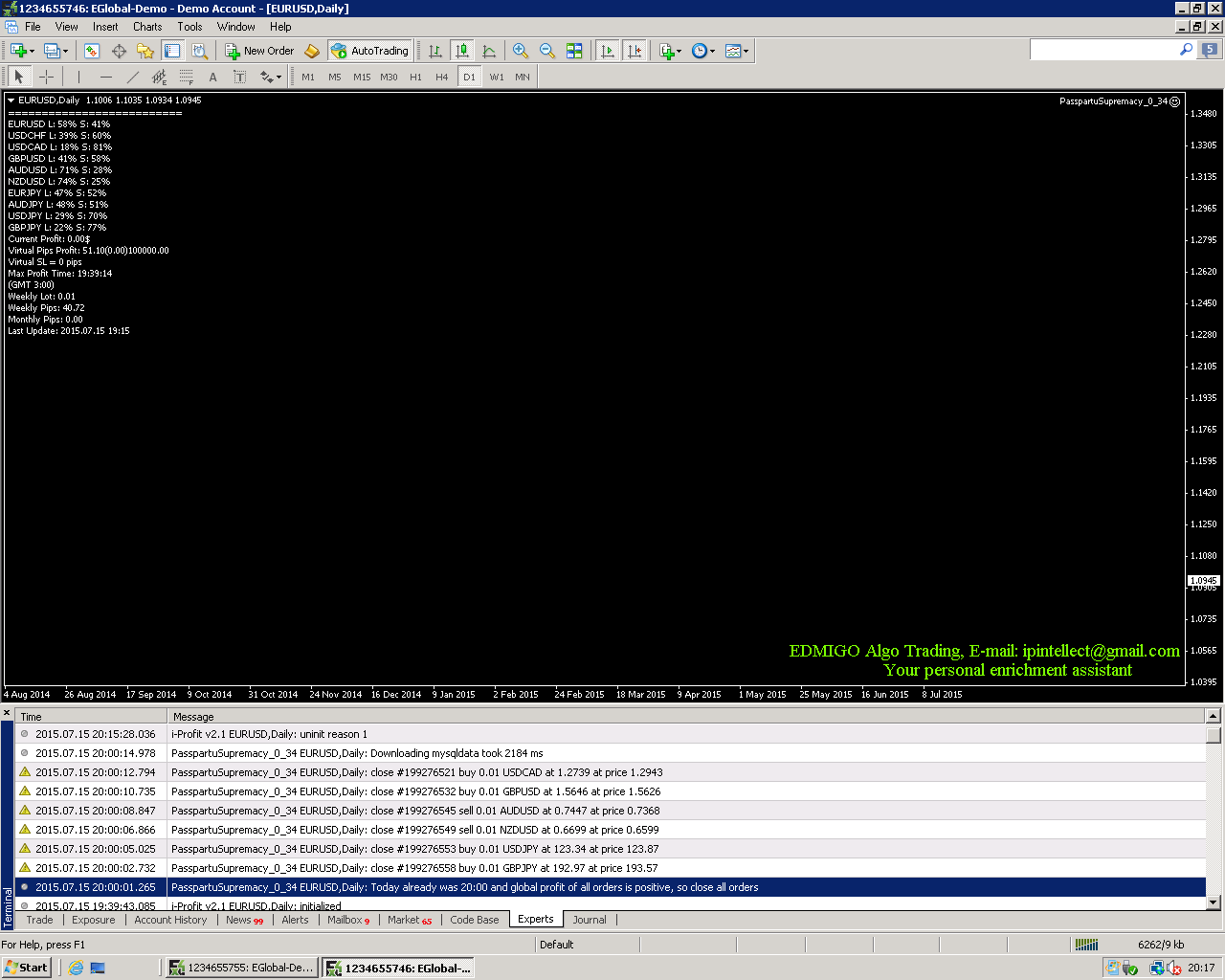Select the close #199276521 USDCAD log row
This screenshot has height=980, width=1225.
(x=611, y=772)
